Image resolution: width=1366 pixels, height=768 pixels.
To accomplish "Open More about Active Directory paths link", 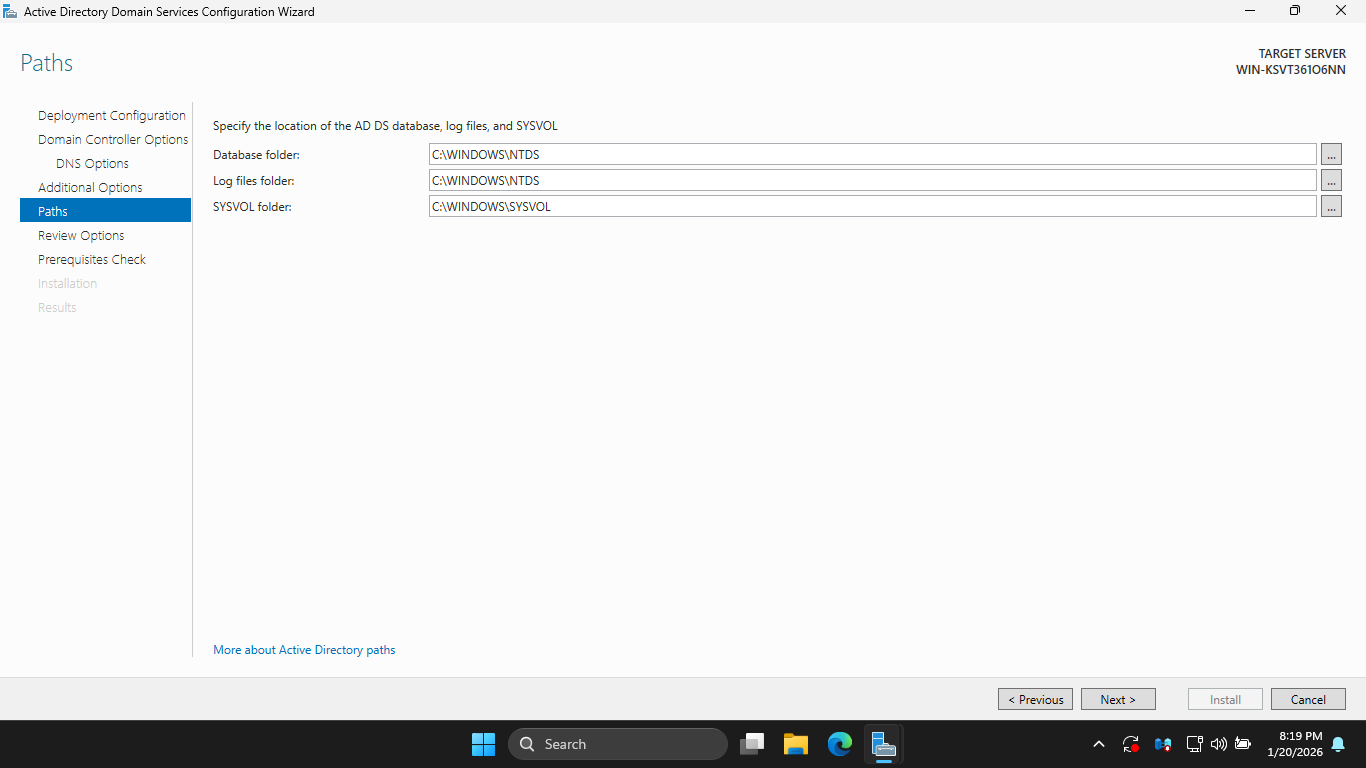I will [x=304, y=650].
